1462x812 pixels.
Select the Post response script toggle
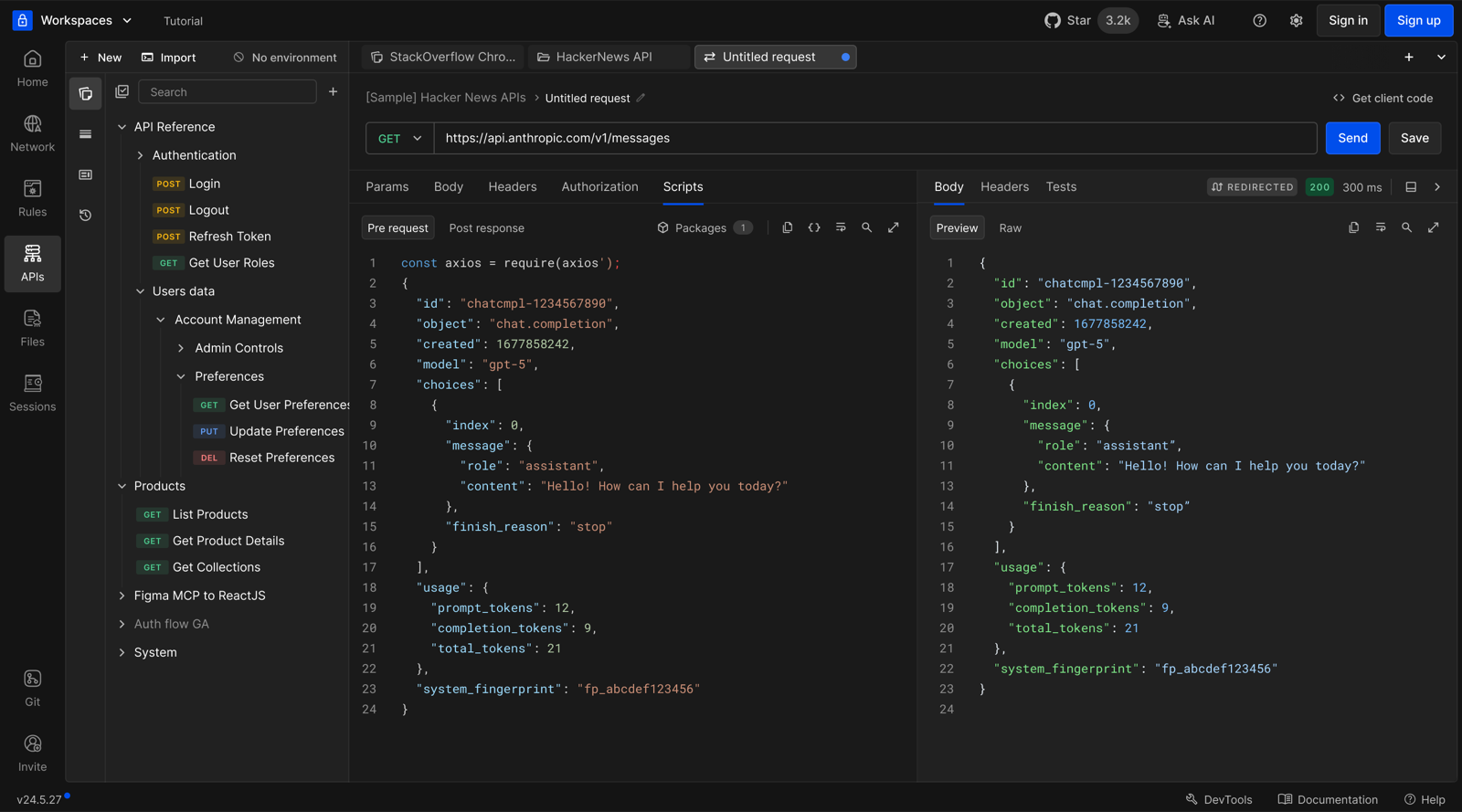coord(487,228)
